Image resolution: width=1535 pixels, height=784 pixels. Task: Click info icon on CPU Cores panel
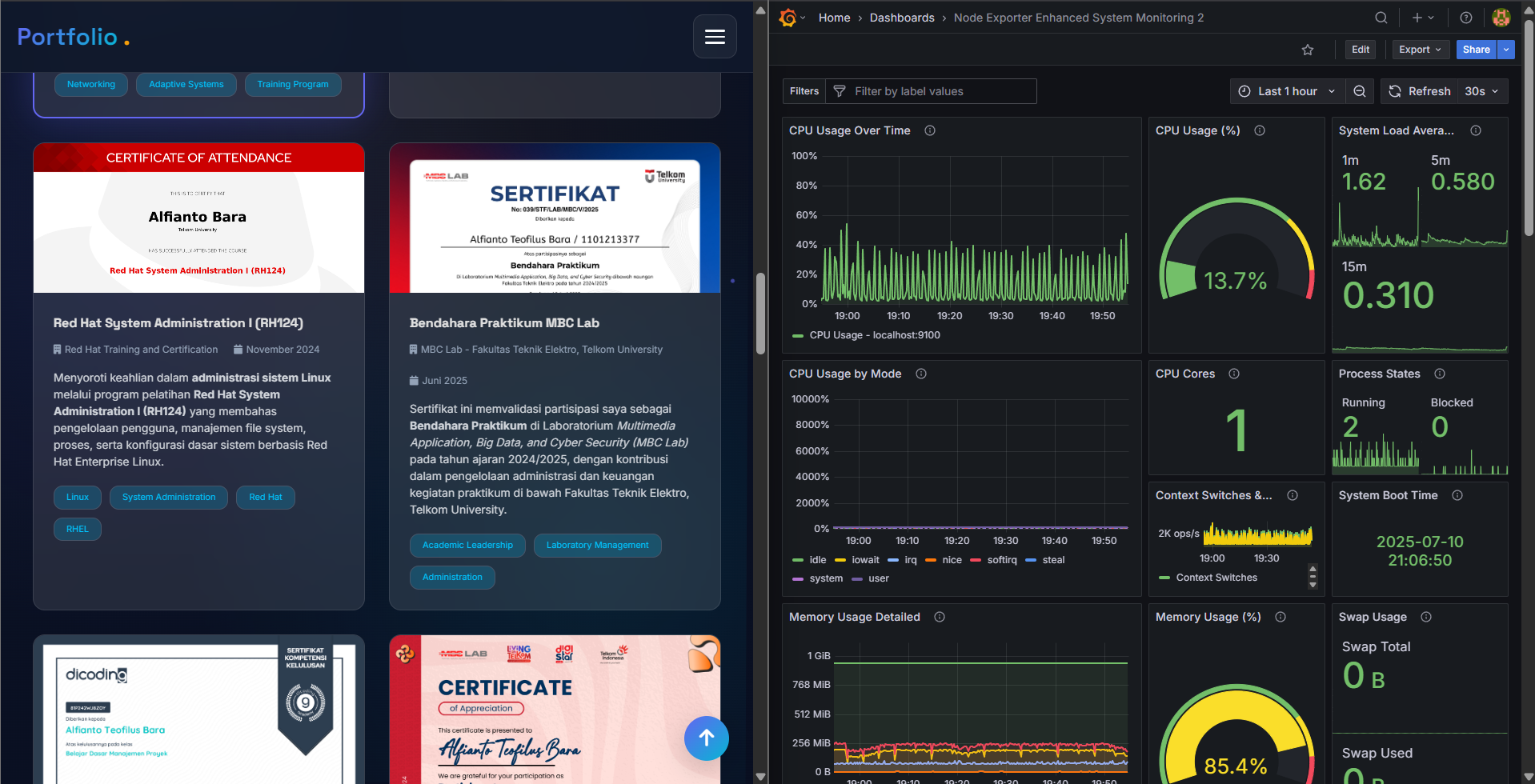(1234, 374)
